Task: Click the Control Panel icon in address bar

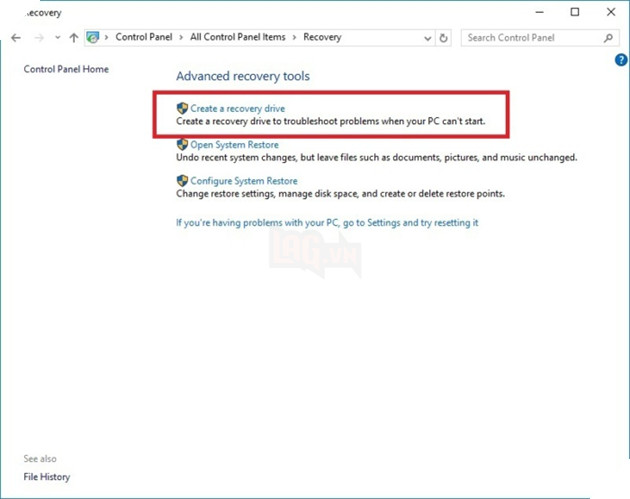Action: pos(93,37)
